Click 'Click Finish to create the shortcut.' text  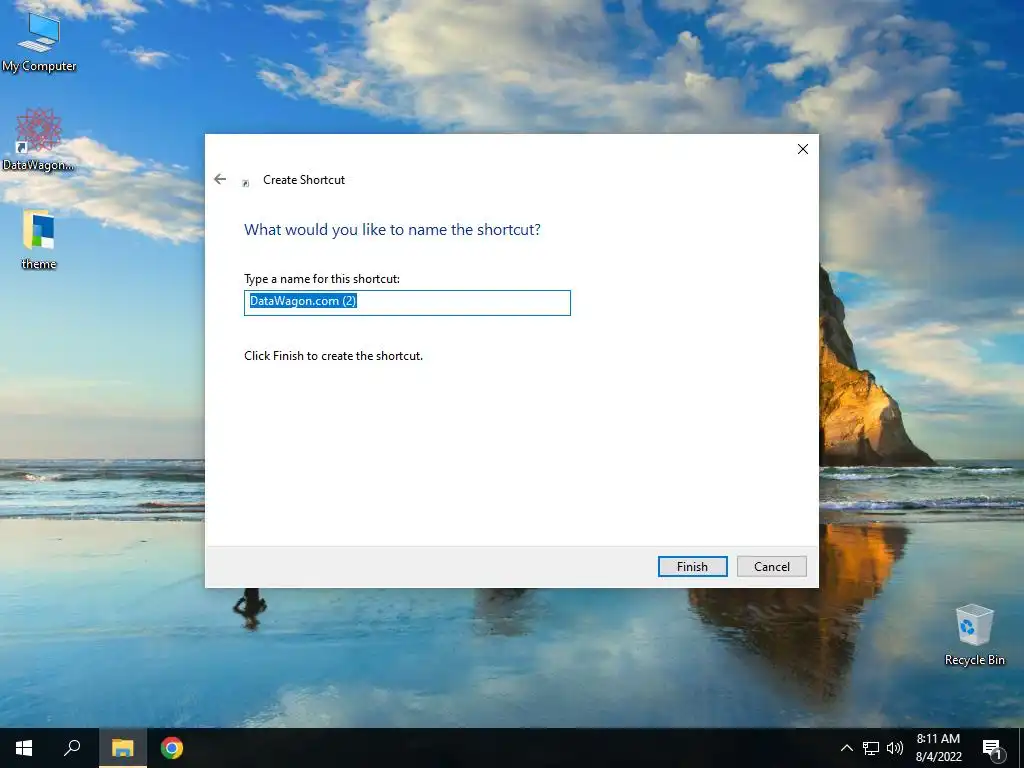334,356
